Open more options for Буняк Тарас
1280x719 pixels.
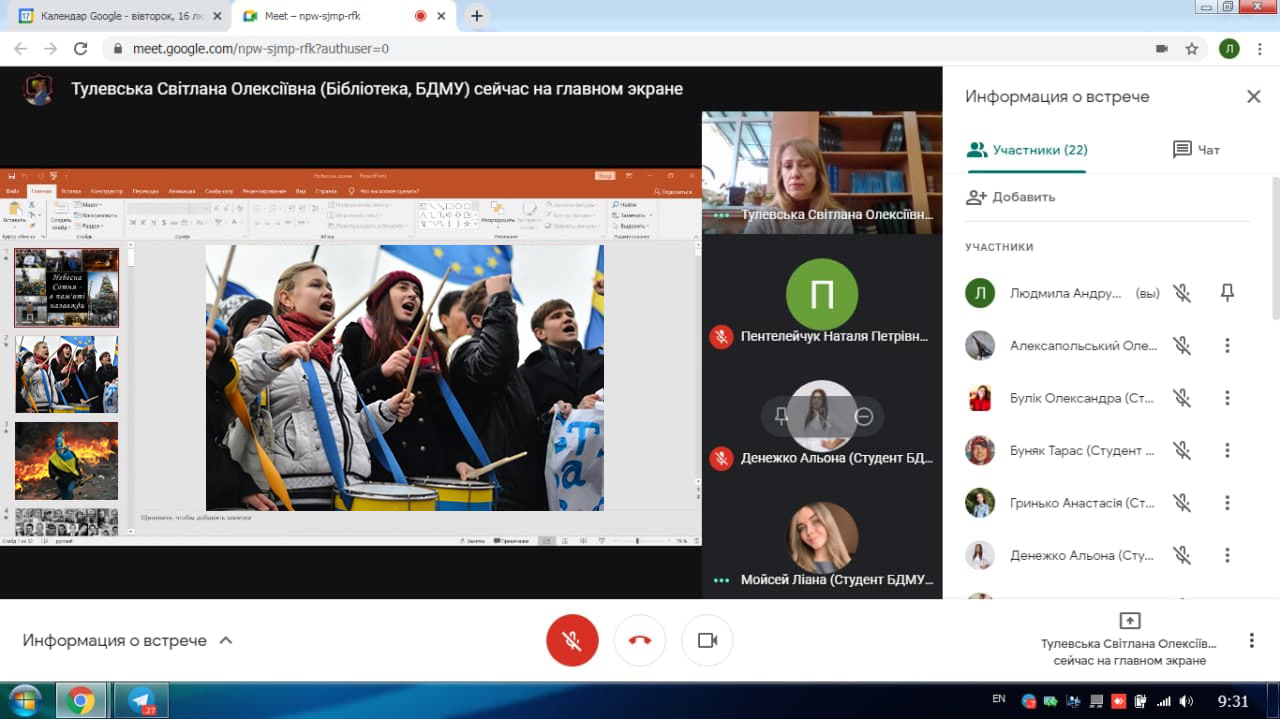[1227, 451]
